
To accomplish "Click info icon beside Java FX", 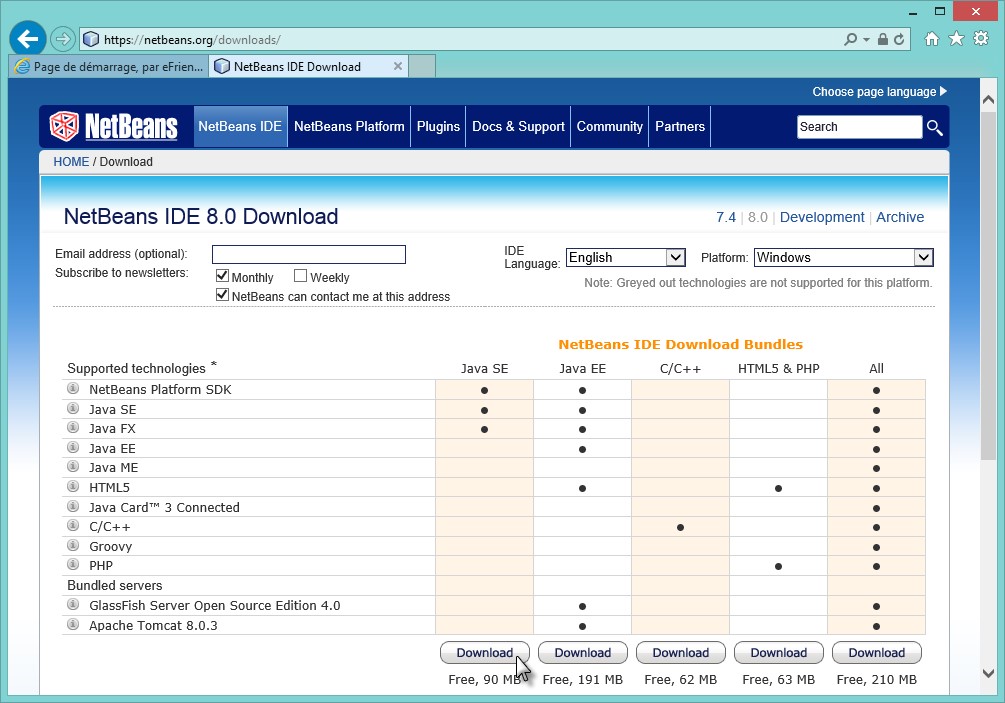I will tap(73, 429).
